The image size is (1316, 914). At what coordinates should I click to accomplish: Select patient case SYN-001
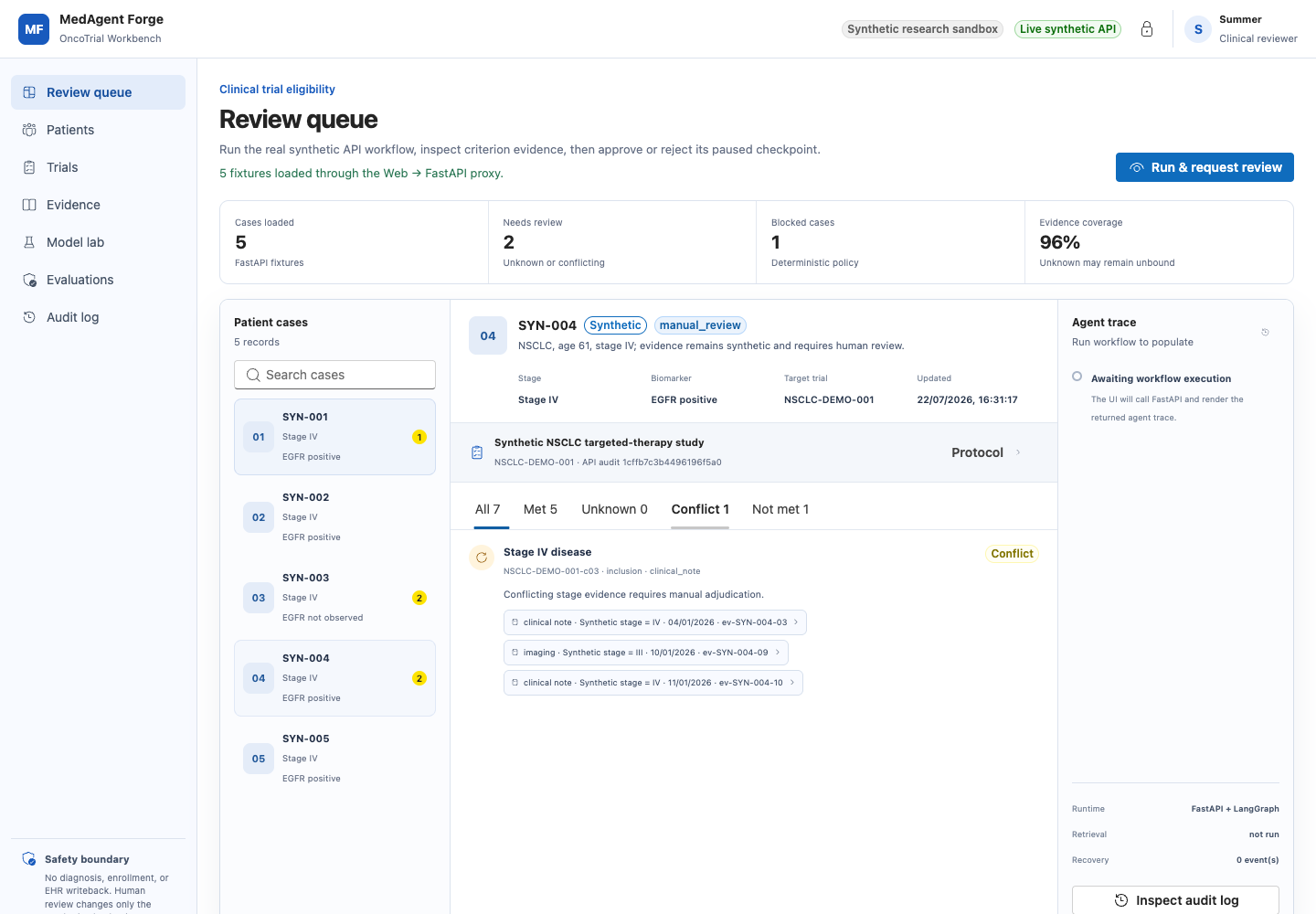[334, 437]
